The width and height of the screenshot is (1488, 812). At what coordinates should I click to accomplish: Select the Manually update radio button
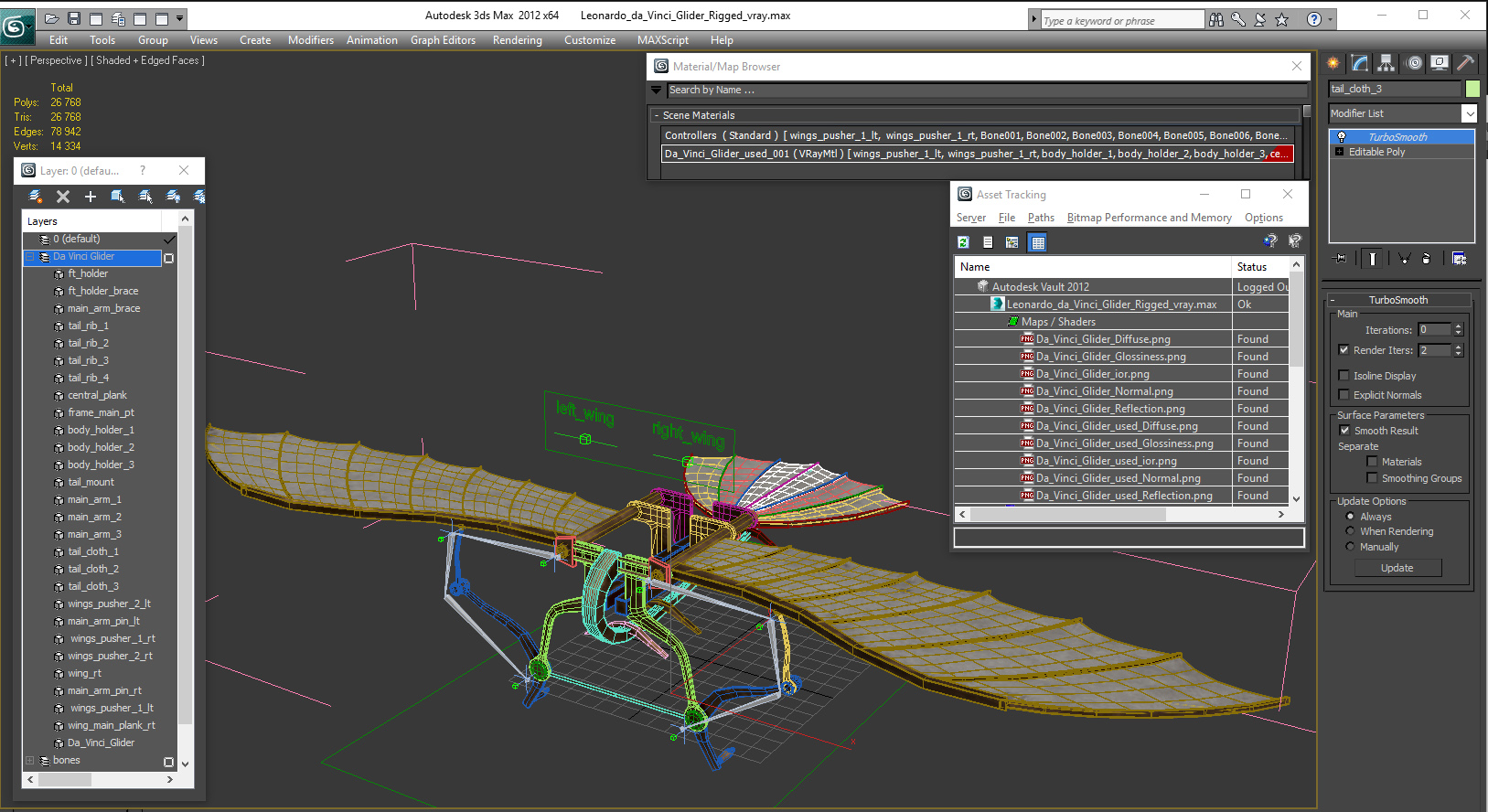coord(1350,547)
